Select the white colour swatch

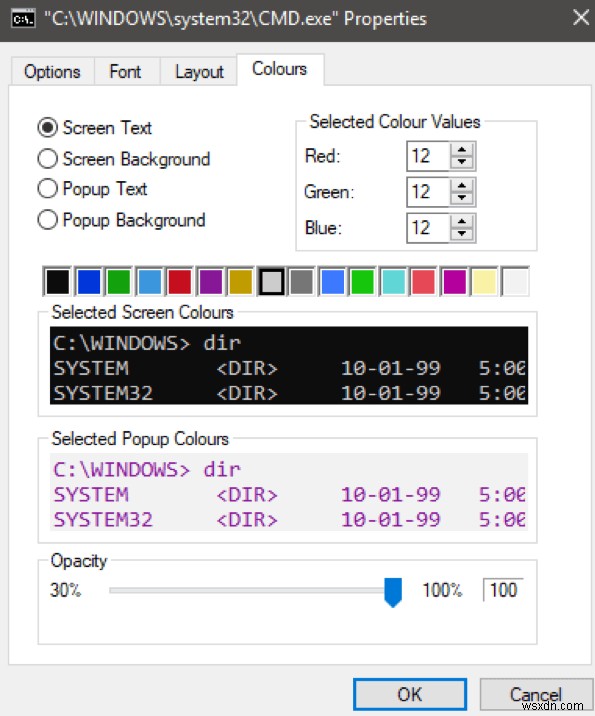tap(515, 281)
